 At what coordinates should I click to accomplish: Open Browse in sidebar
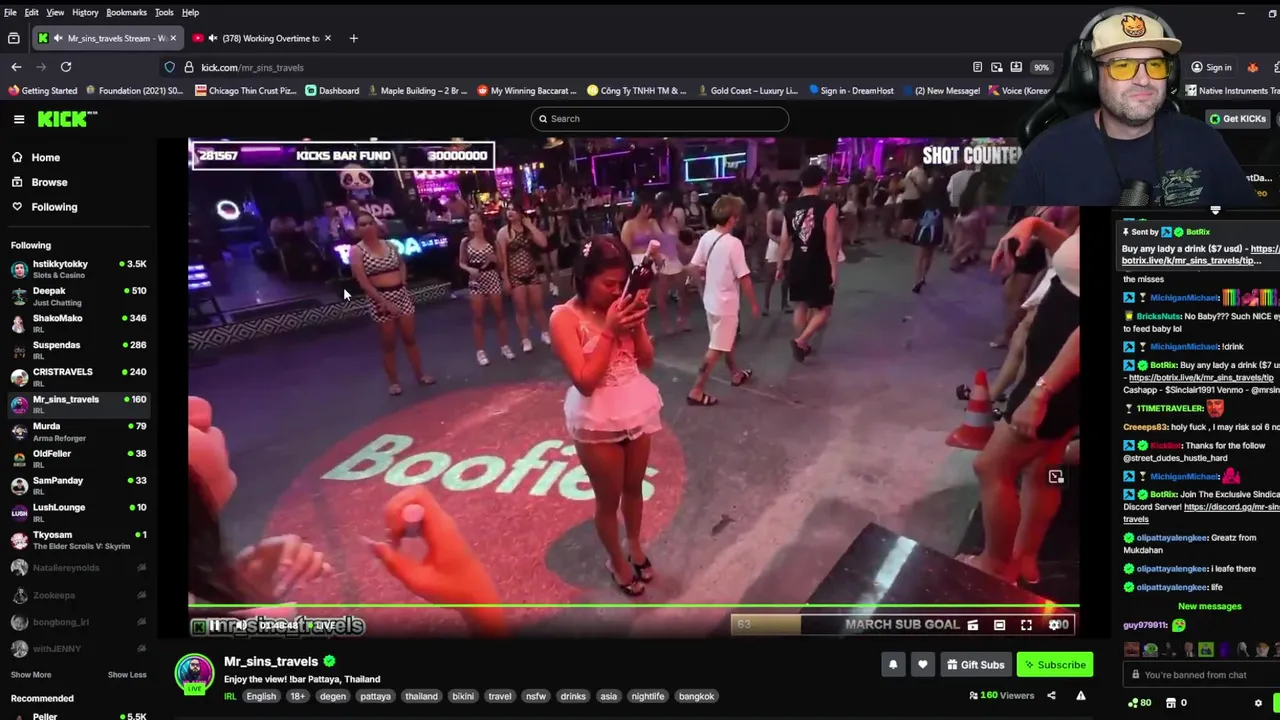[x=49, y=182]
